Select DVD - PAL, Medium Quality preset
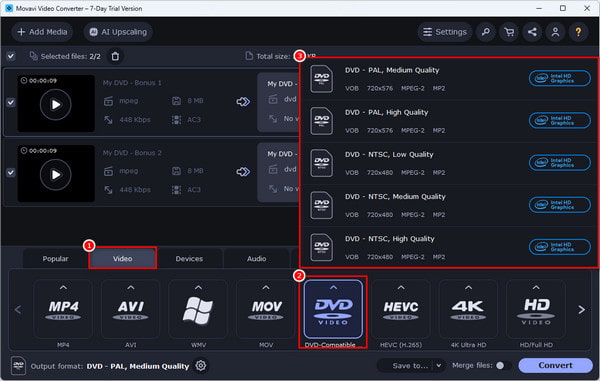Screen dimensions: 600x381 pyautogui.click(x=450, y=79)
